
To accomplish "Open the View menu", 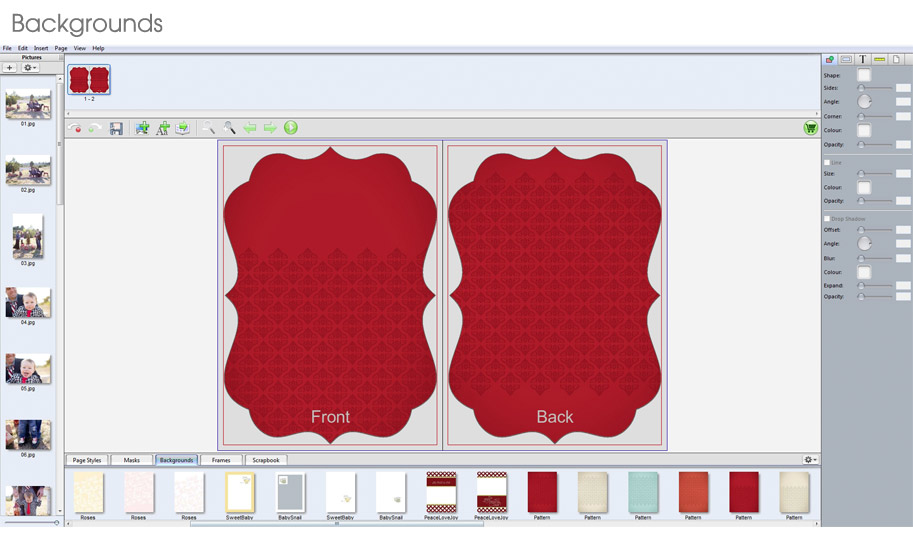I will point(80,48).
